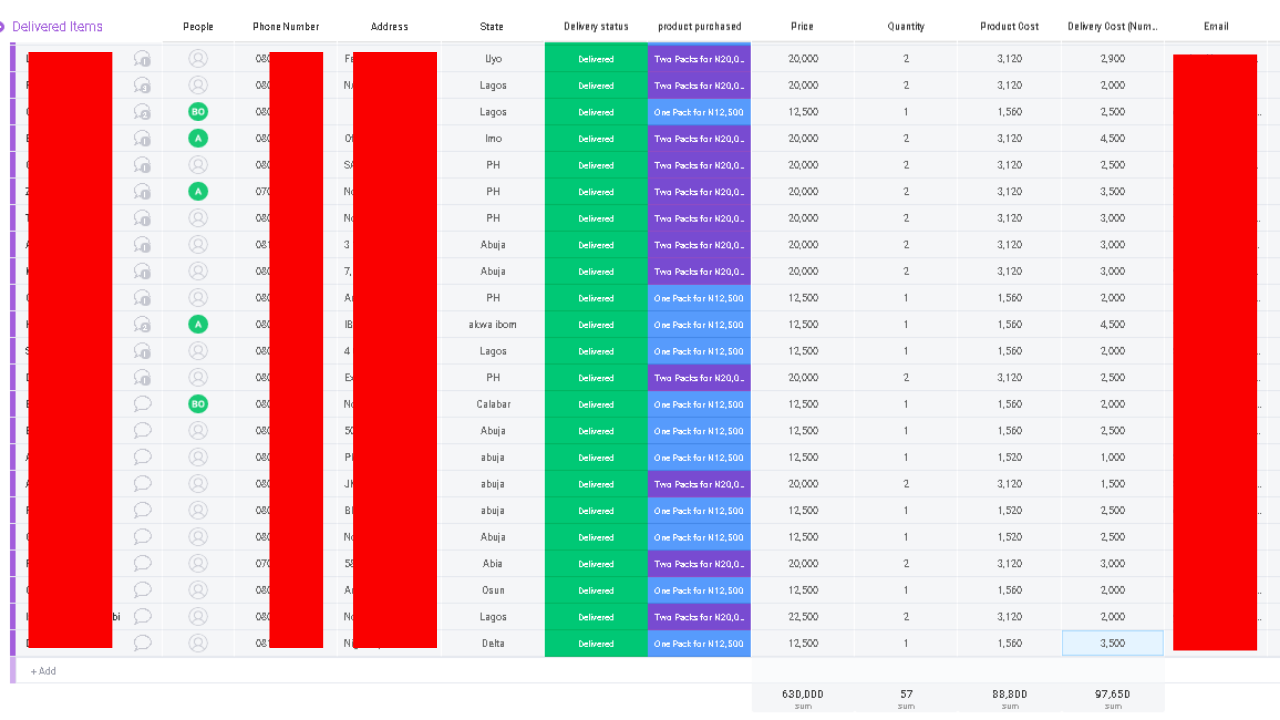Open the Two Packs label in the Uyo row
1280x720 pixels.
coord(699,59)
